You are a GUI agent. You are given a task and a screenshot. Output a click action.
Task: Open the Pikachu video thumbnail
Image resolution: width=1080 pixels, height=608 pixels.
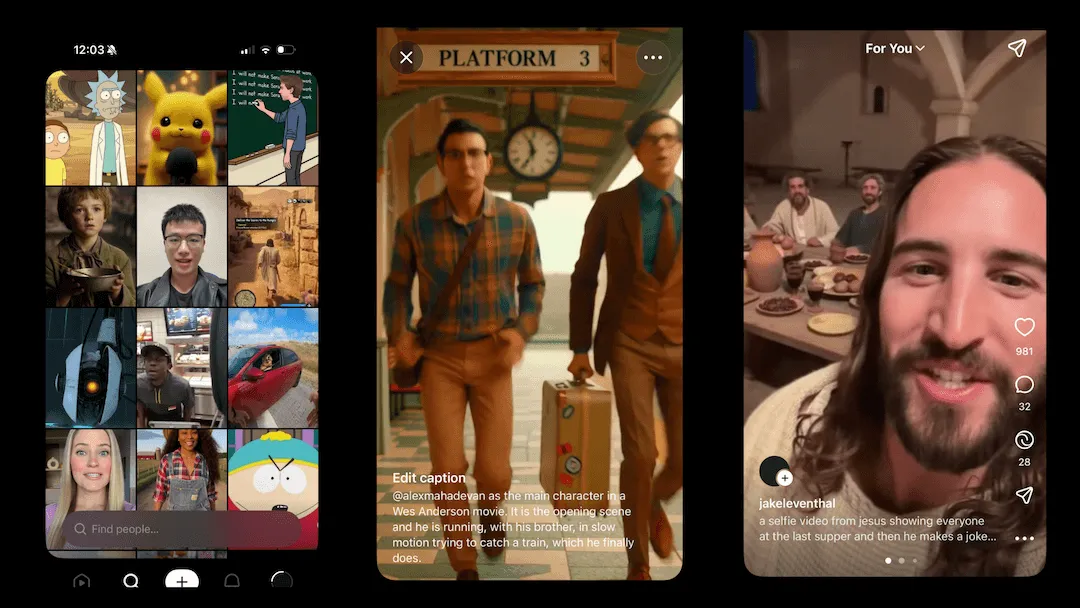coord(182,127)
